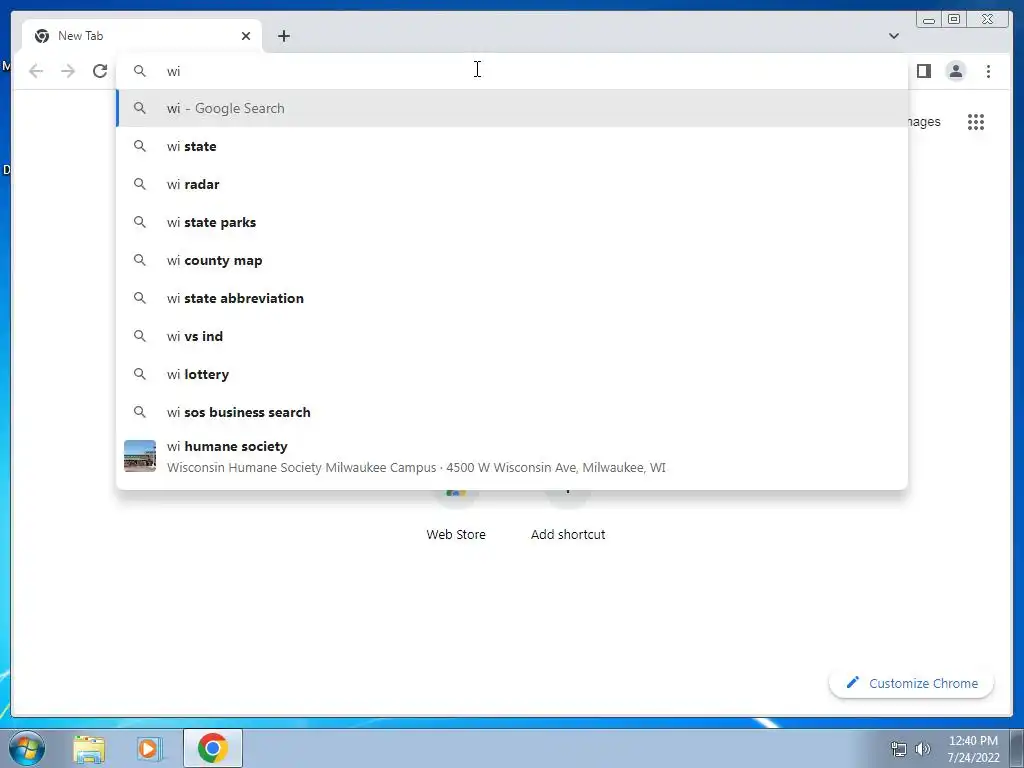The image size is (1024, 768).
Task: Pick 'wi sos business search' suggestion
Action: tap(512, 412)
